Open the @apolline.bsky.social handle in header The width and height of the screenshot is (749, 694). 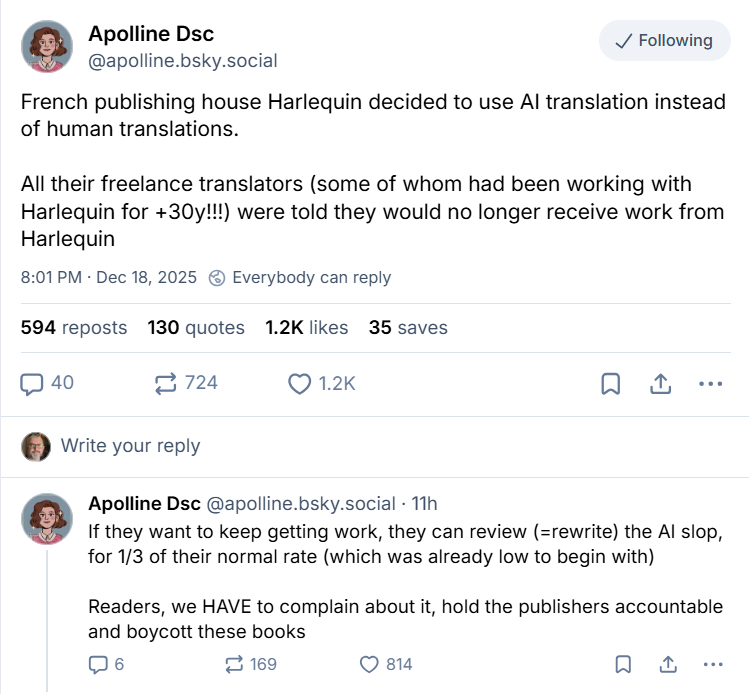[x=183, y=61]
